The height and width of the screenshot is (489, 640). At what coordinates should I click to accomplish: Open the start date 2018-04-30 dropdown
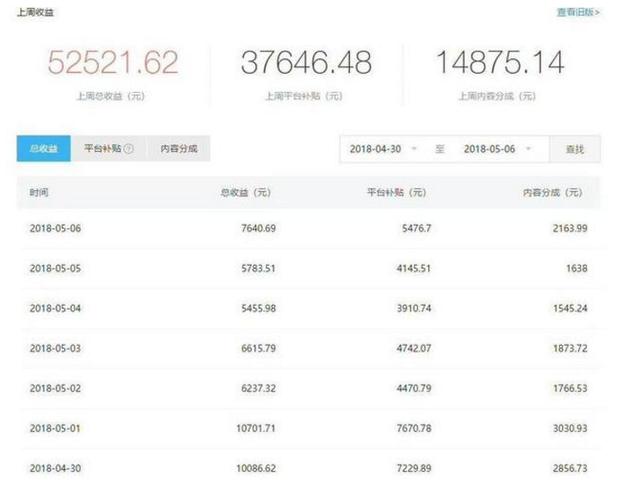click(384, 149)
